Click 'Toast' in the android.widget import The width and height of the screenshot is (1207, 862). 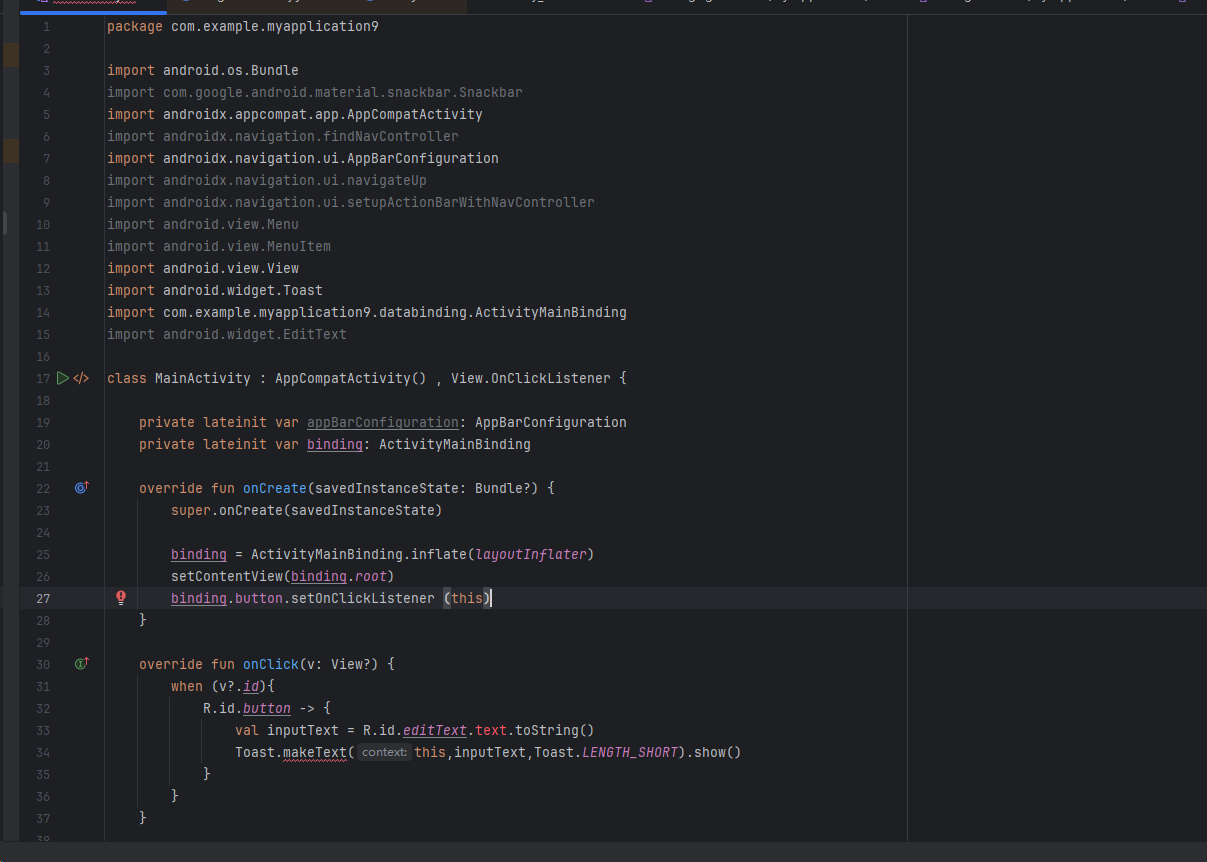(x=303, y=290)
